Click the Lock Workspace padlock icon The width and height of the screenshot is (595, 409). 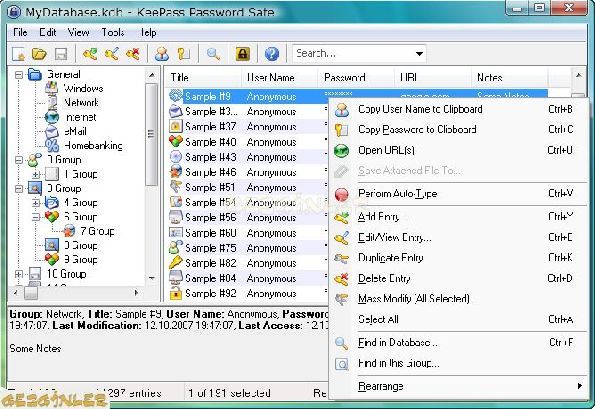(x=242, y=54)
